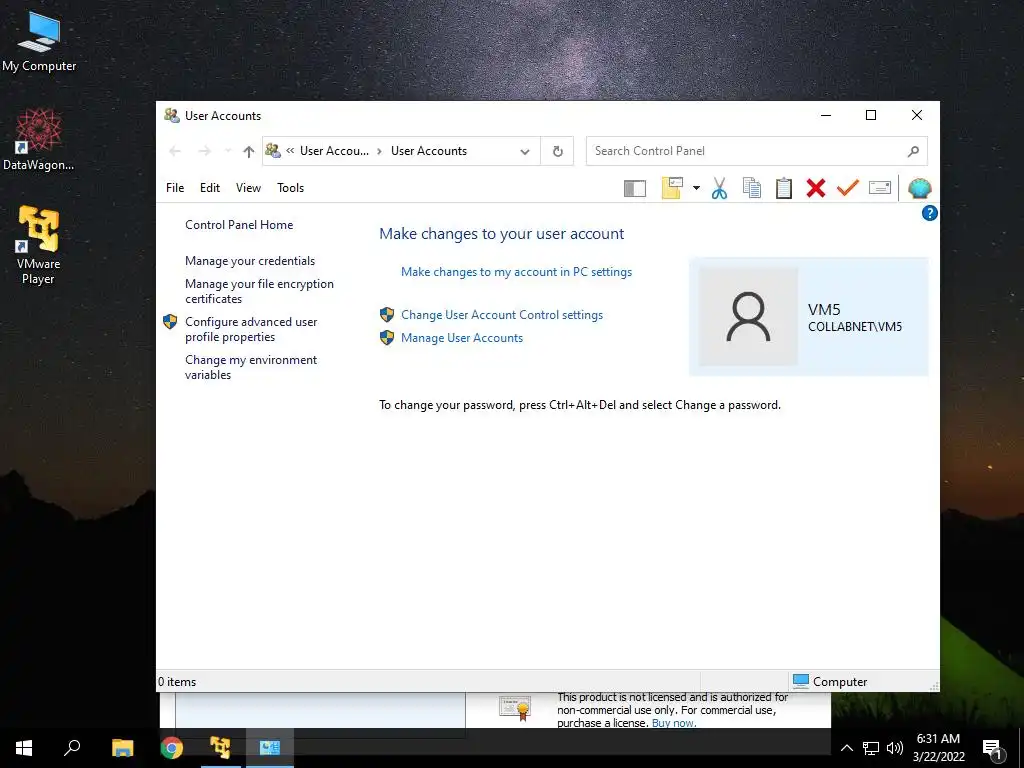Click 'COLLABNET\VM5' account name text
This screenshot has height=768, width=1024.
coord(855,327)
